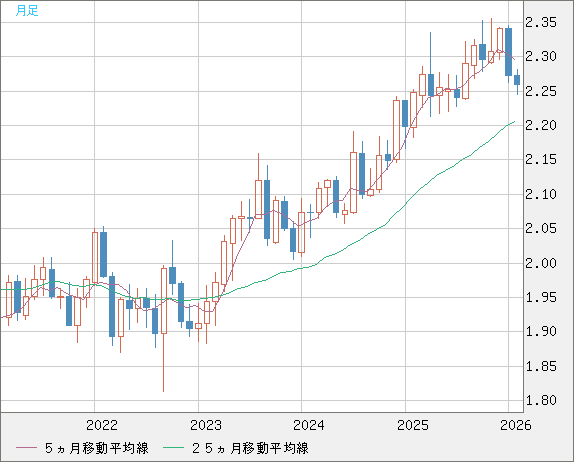Click the 2025 year label on the time axis

[x=413, y=425]
